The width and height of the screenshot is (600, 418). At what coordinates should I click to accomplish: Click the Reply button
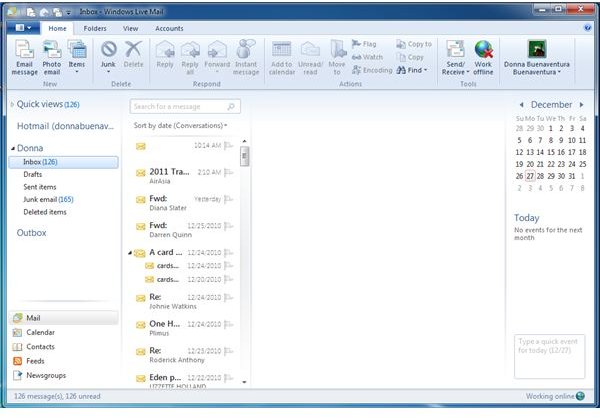click(x=165, y=54)
